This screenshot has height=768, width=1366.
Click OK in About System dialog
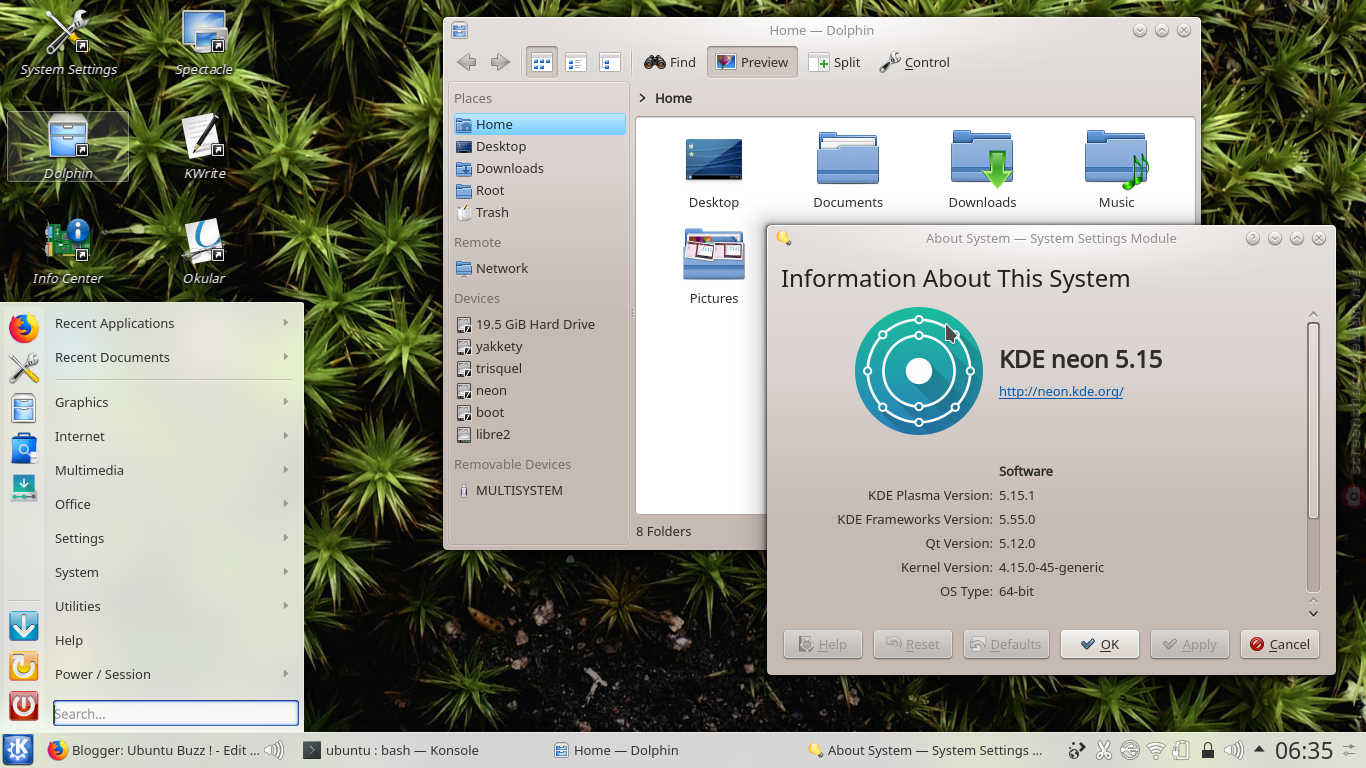pyautogui.click(x=1100, y=644)
